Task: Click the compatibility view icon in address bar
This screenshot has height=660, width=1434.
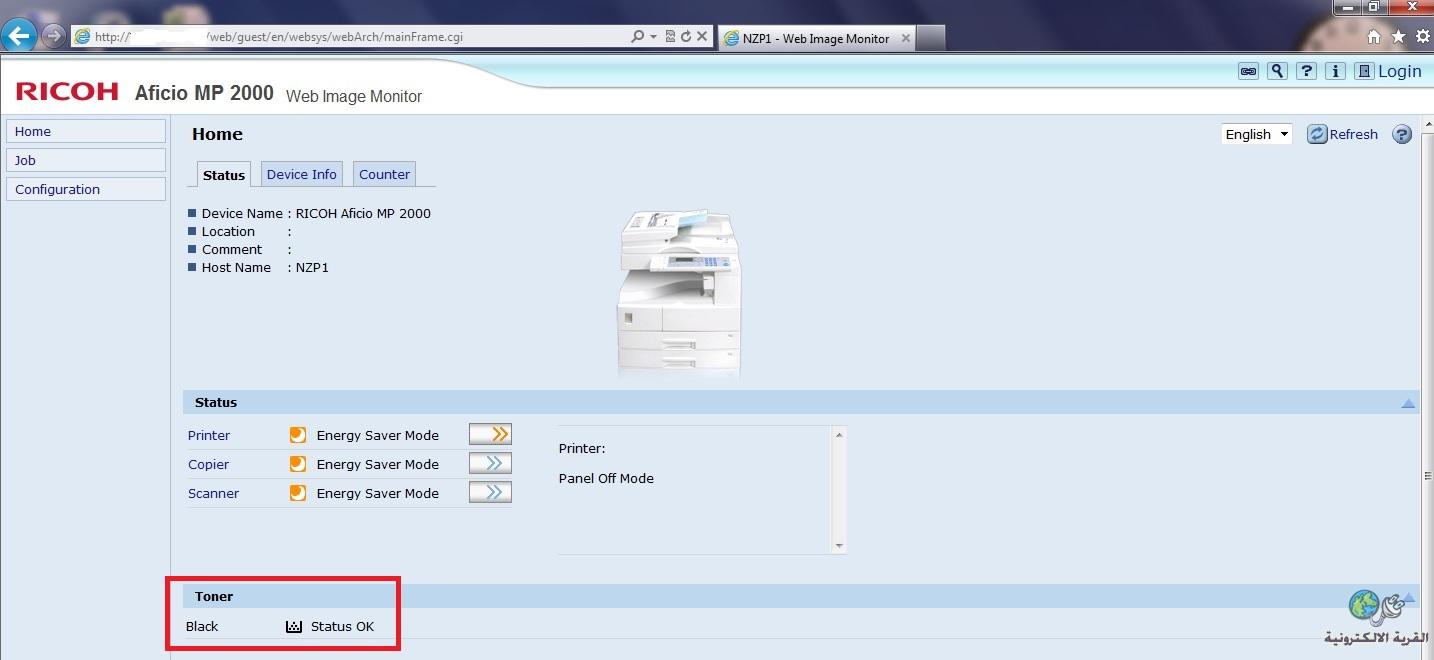Action: click(669, 37)
